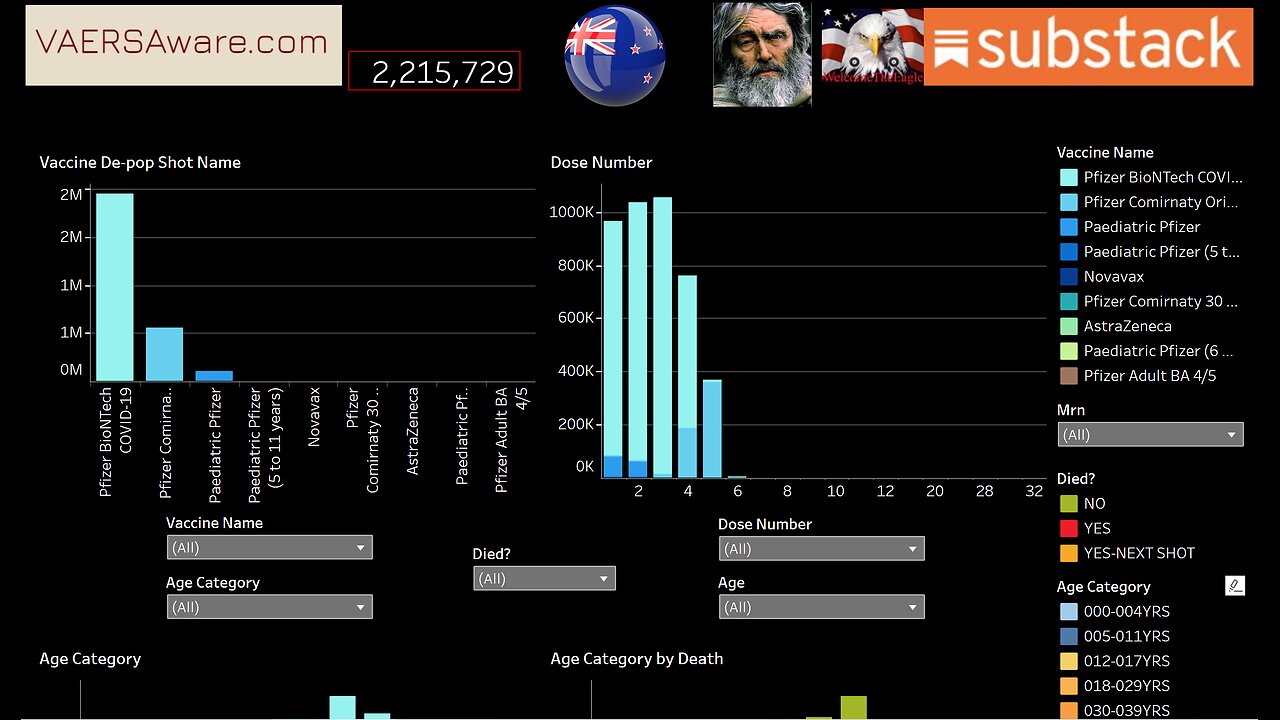
Task: Click the 1000K y-axis label
Action: [x=572, y=212]
